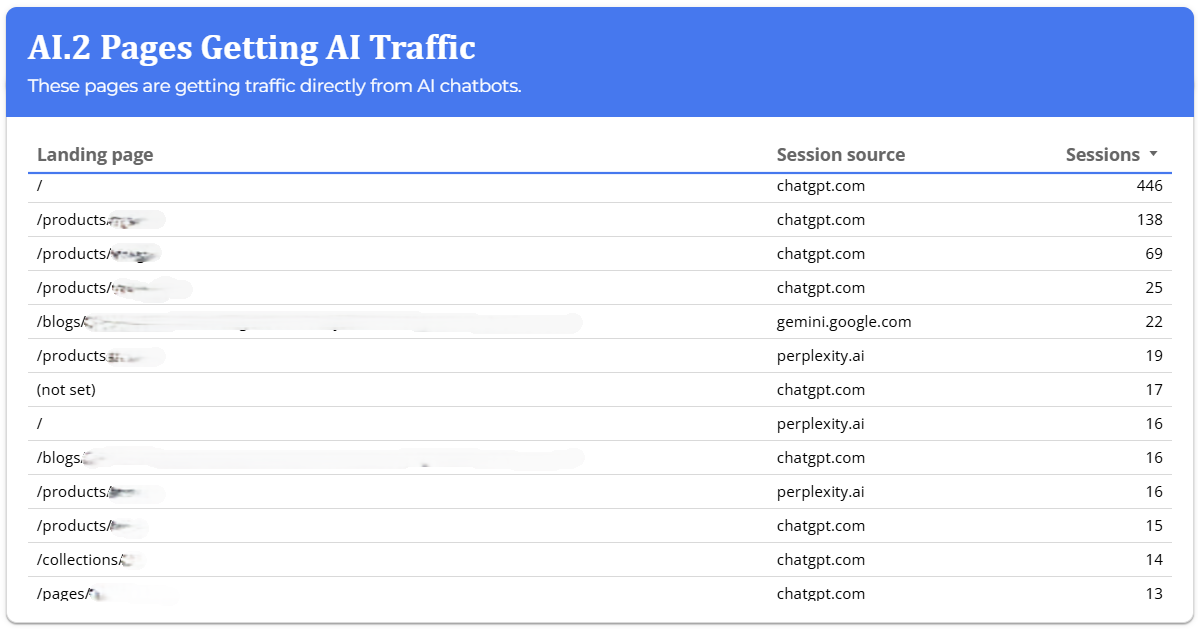Open the /blogs/ landing page from Gemini
The image size is (1198, 629).
point(62,322)
